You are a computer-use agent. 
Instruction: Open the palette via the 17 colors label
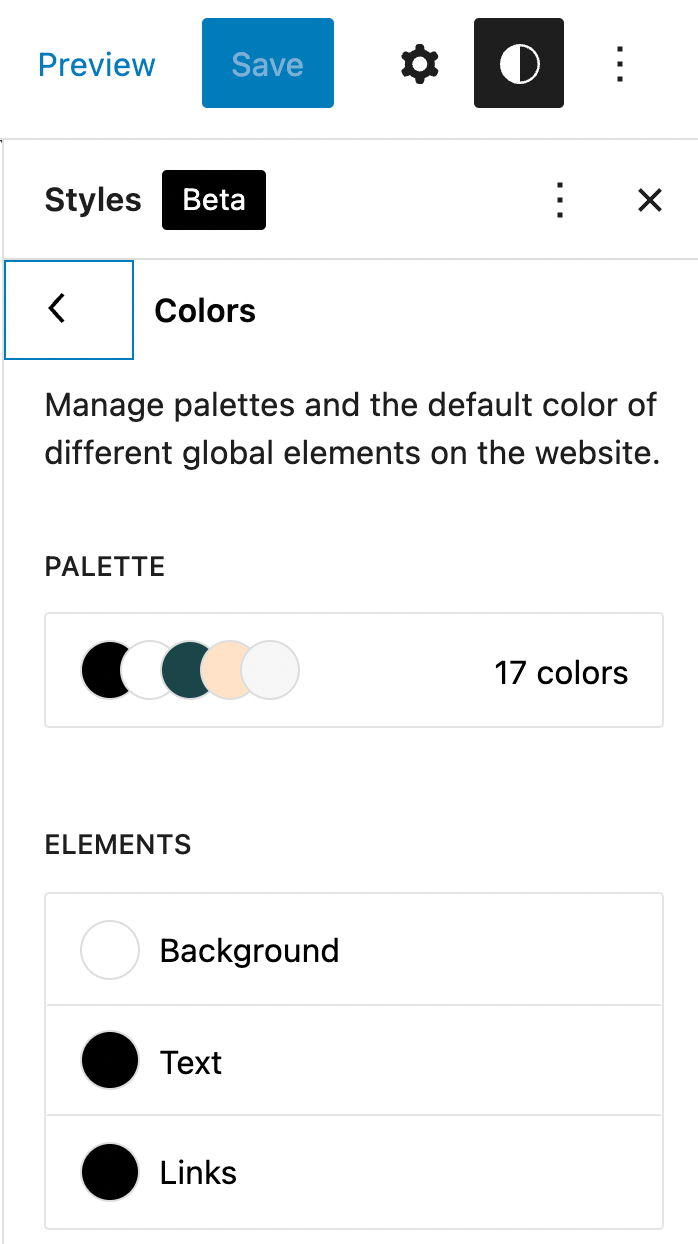[561, 673]
